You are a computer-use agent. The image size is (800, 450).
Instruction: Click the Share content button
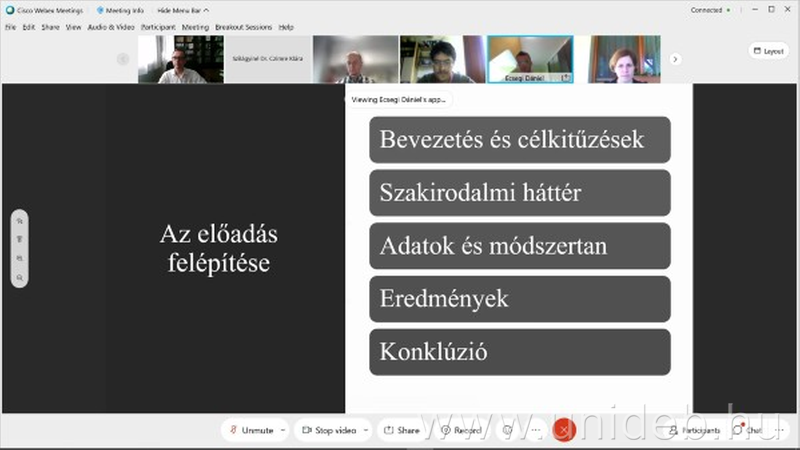click(x=401, y=430)
